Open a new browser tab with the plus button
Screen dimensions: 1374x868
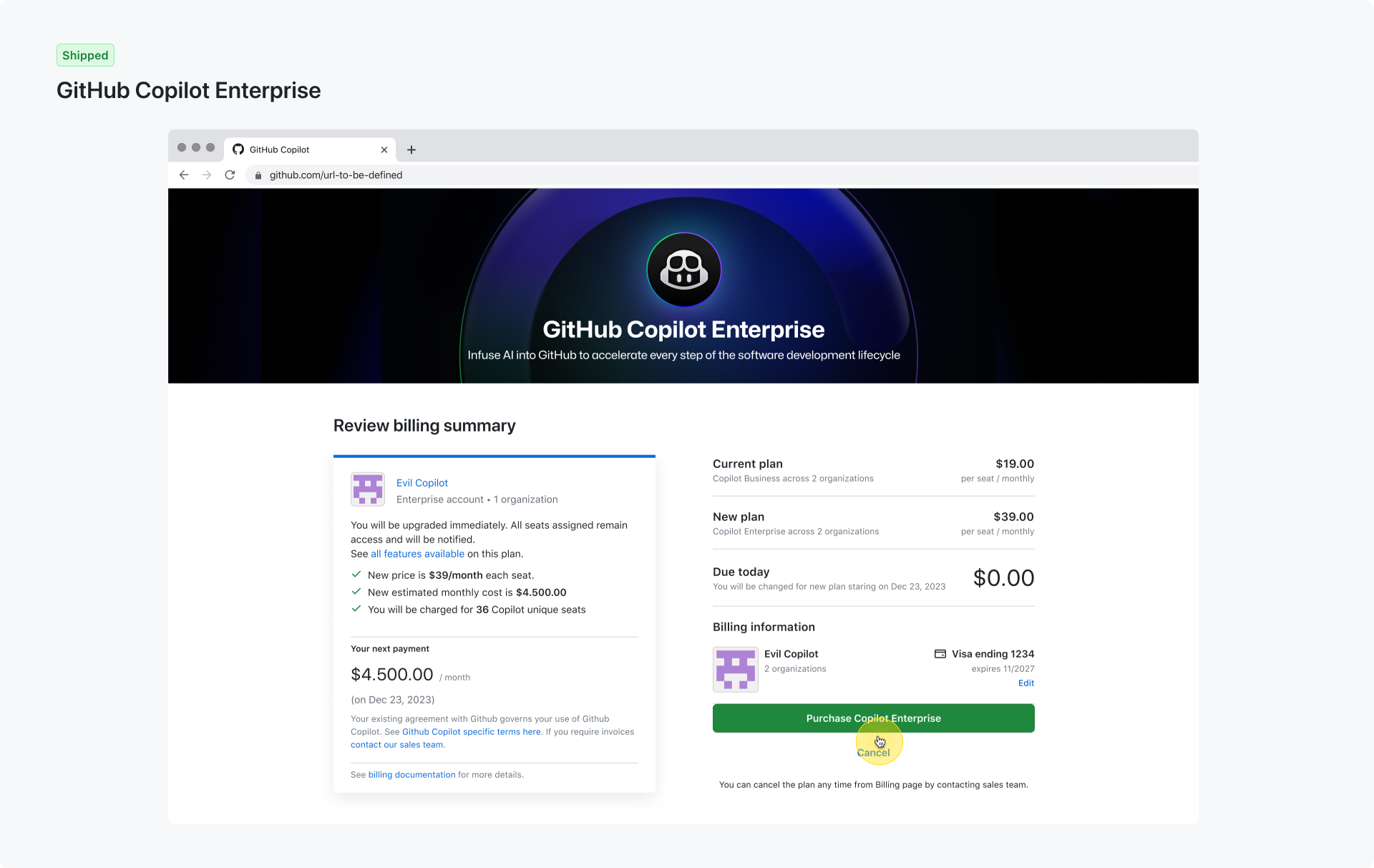(411, 150)
